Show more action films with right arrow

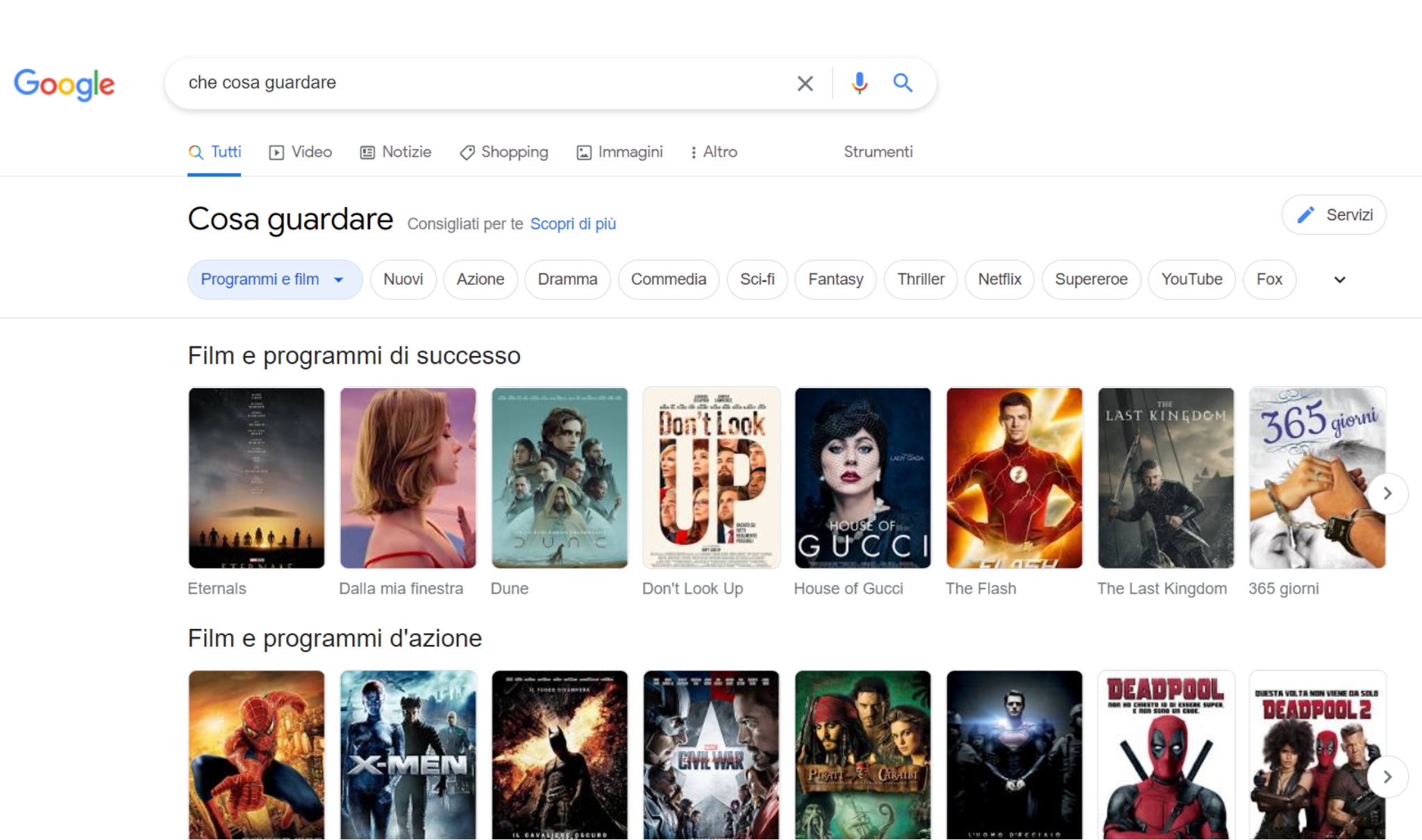tap(1387, 777)
